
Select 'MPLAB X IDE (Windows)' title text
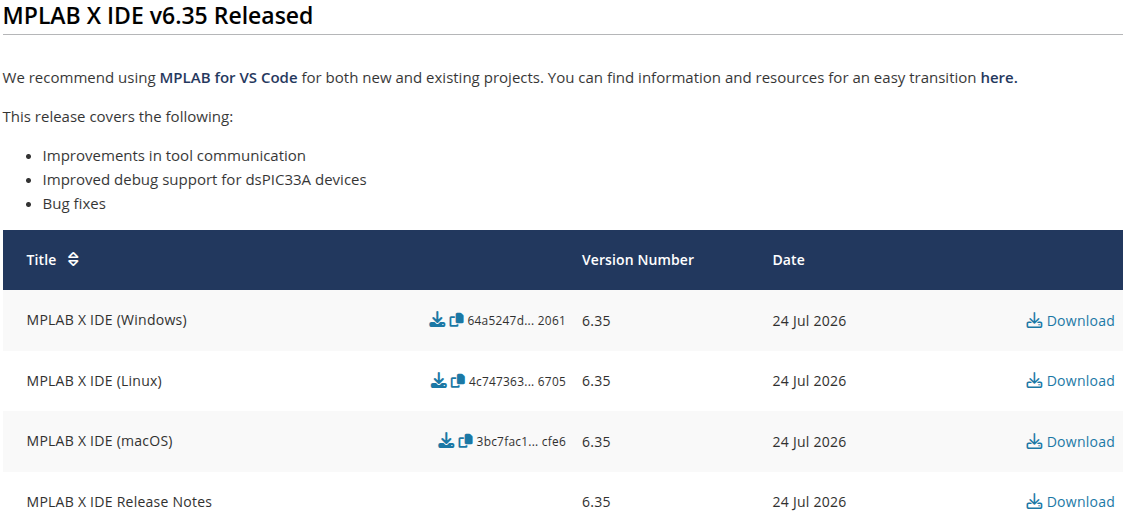[x=107, y=320]
